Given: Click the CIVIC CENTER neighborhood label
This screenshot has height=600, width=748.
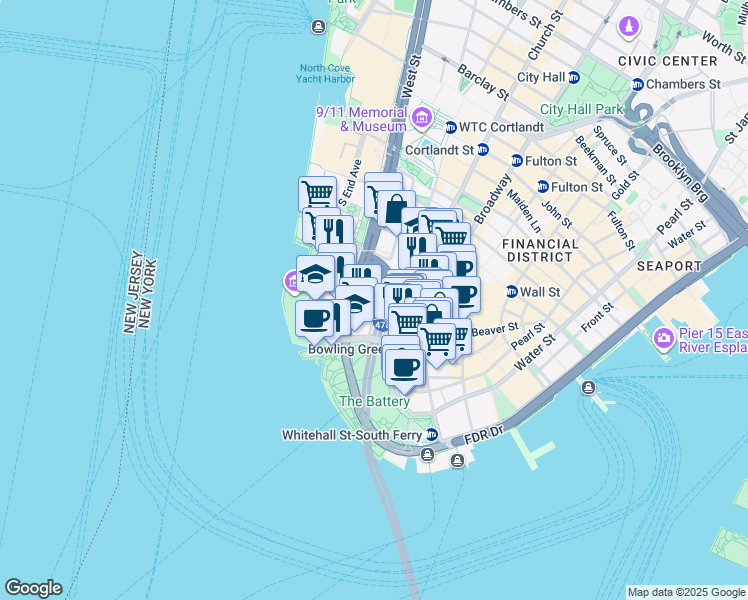Looking at the screenshot, I should [668, 61].
